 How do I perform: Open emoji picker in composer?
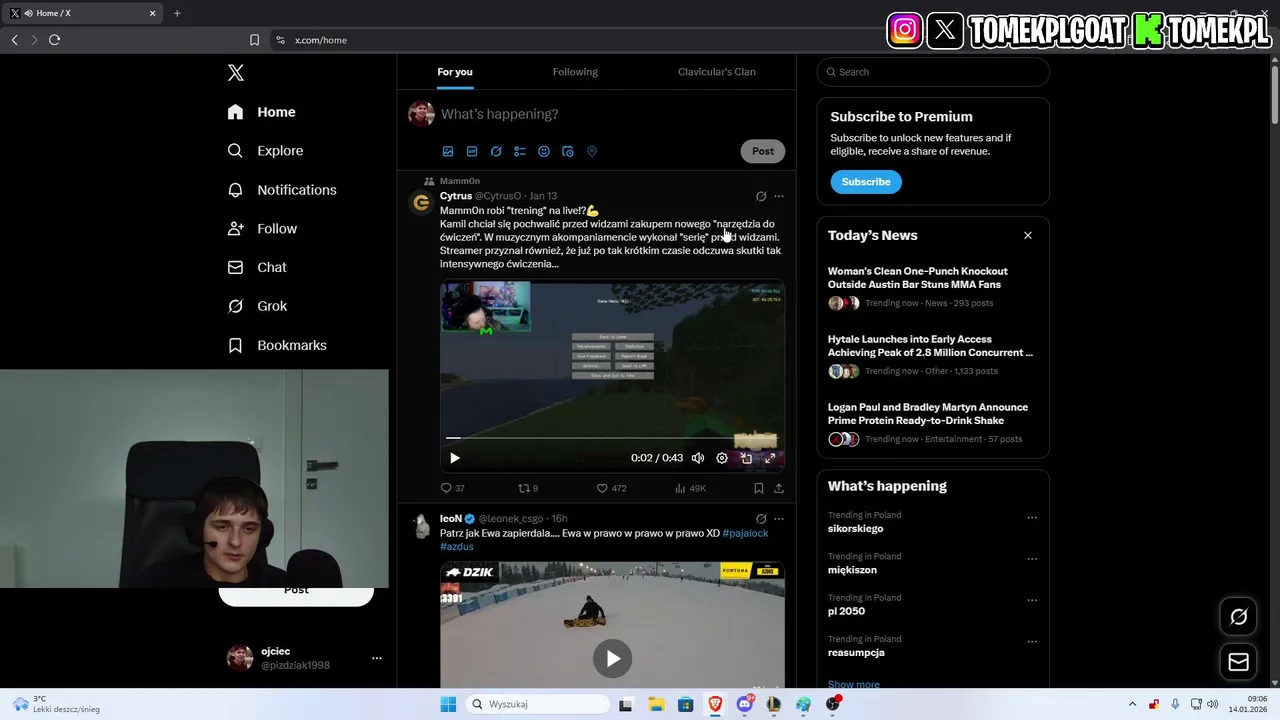pos(544,152)
